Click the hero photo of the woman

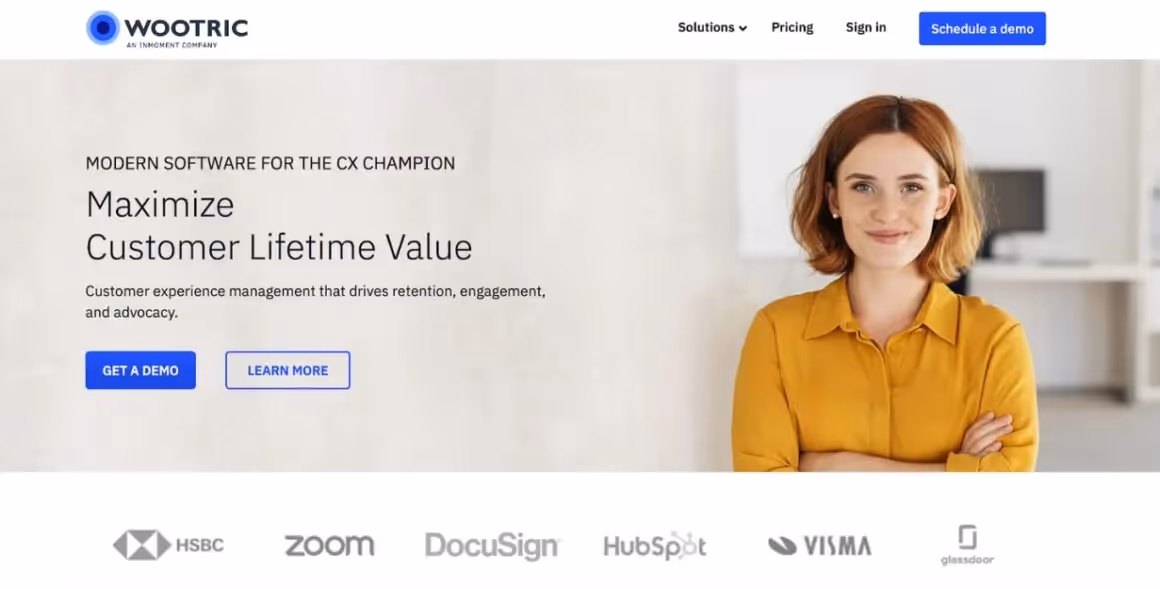[886, 283]
